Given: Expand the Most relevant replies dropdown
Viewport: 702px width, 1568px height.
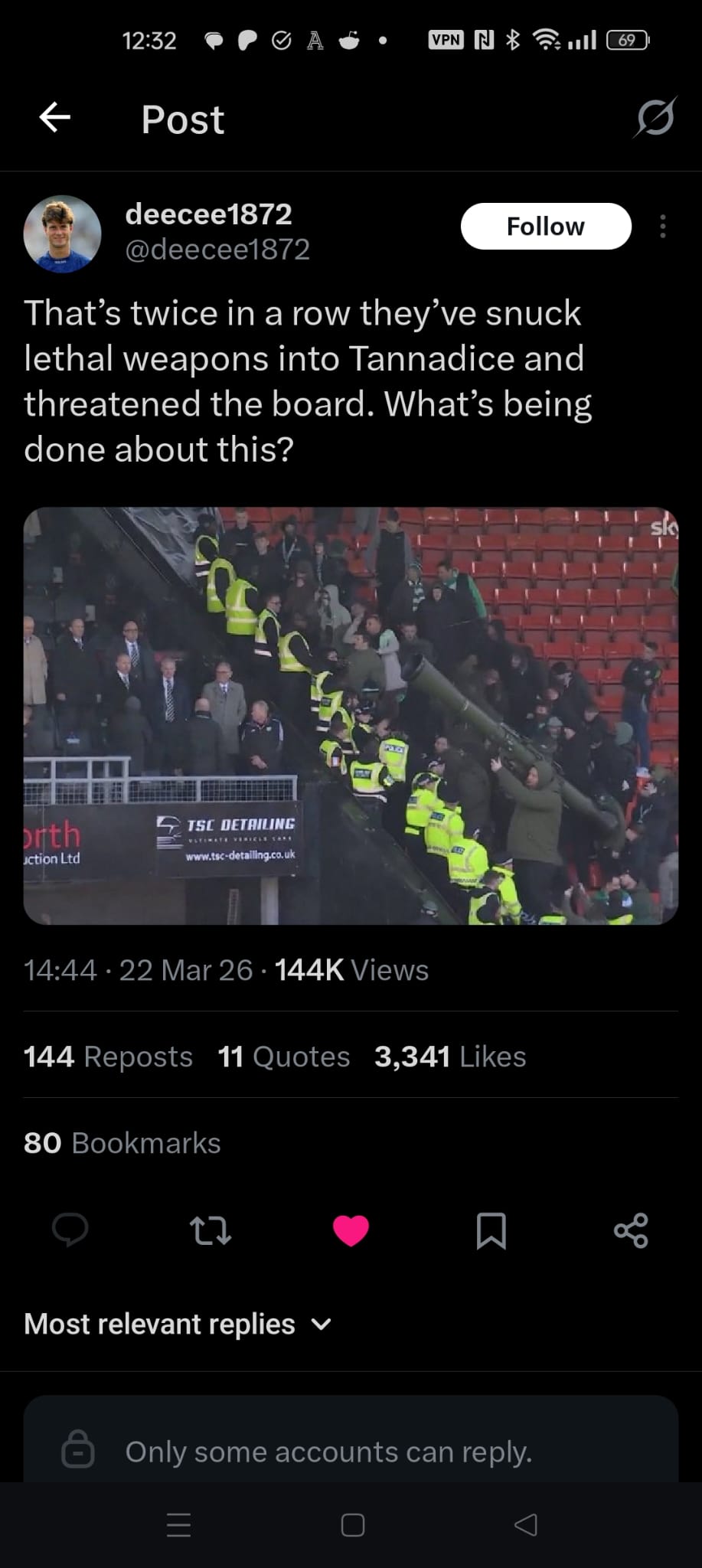Looking at the screenshot, I should (178, 1324).
